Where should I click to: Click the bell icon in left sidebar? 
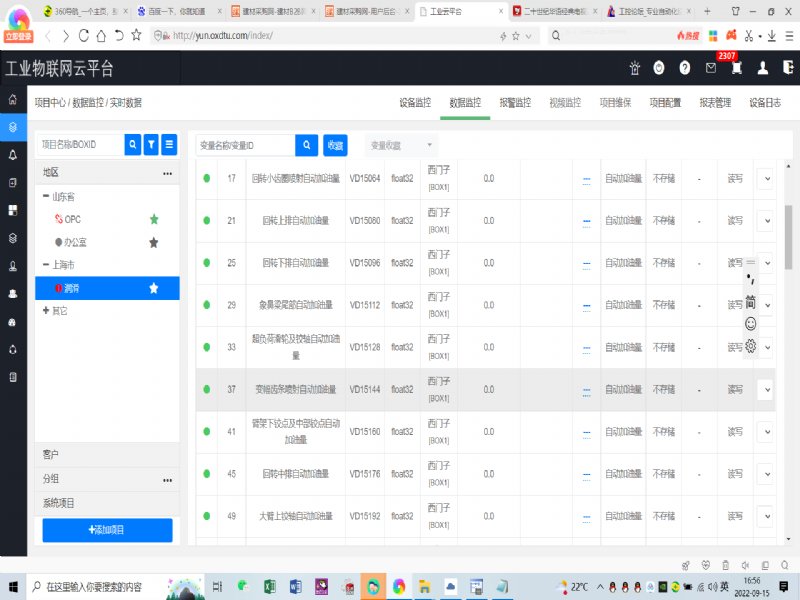(12, 155)
